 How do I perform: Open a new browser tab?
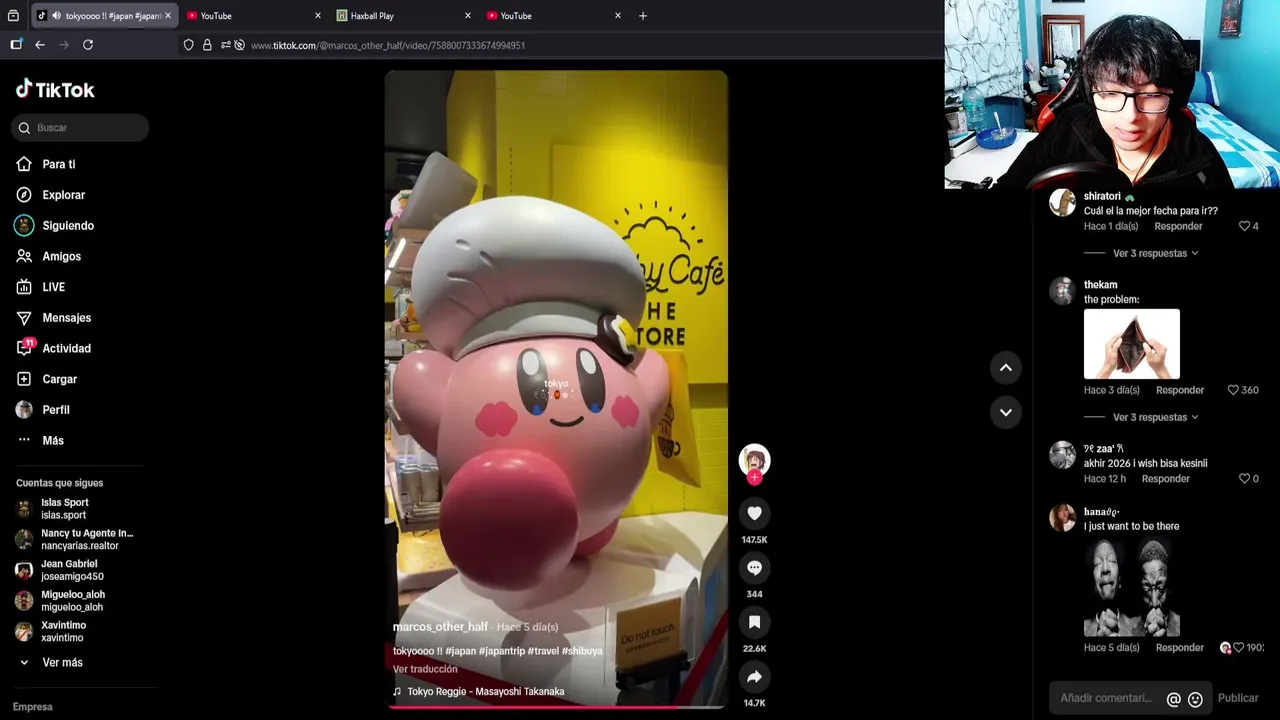[643, 16]
